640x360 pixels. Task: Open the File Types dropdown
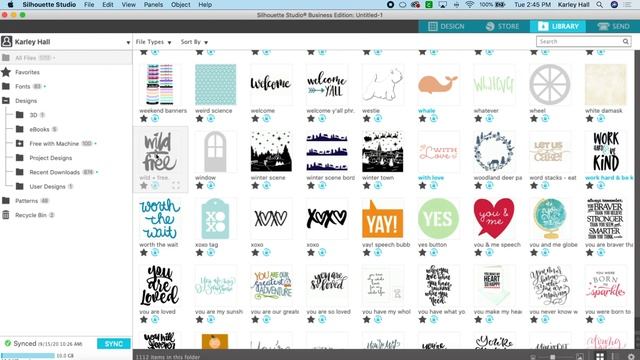coord(153,42)
